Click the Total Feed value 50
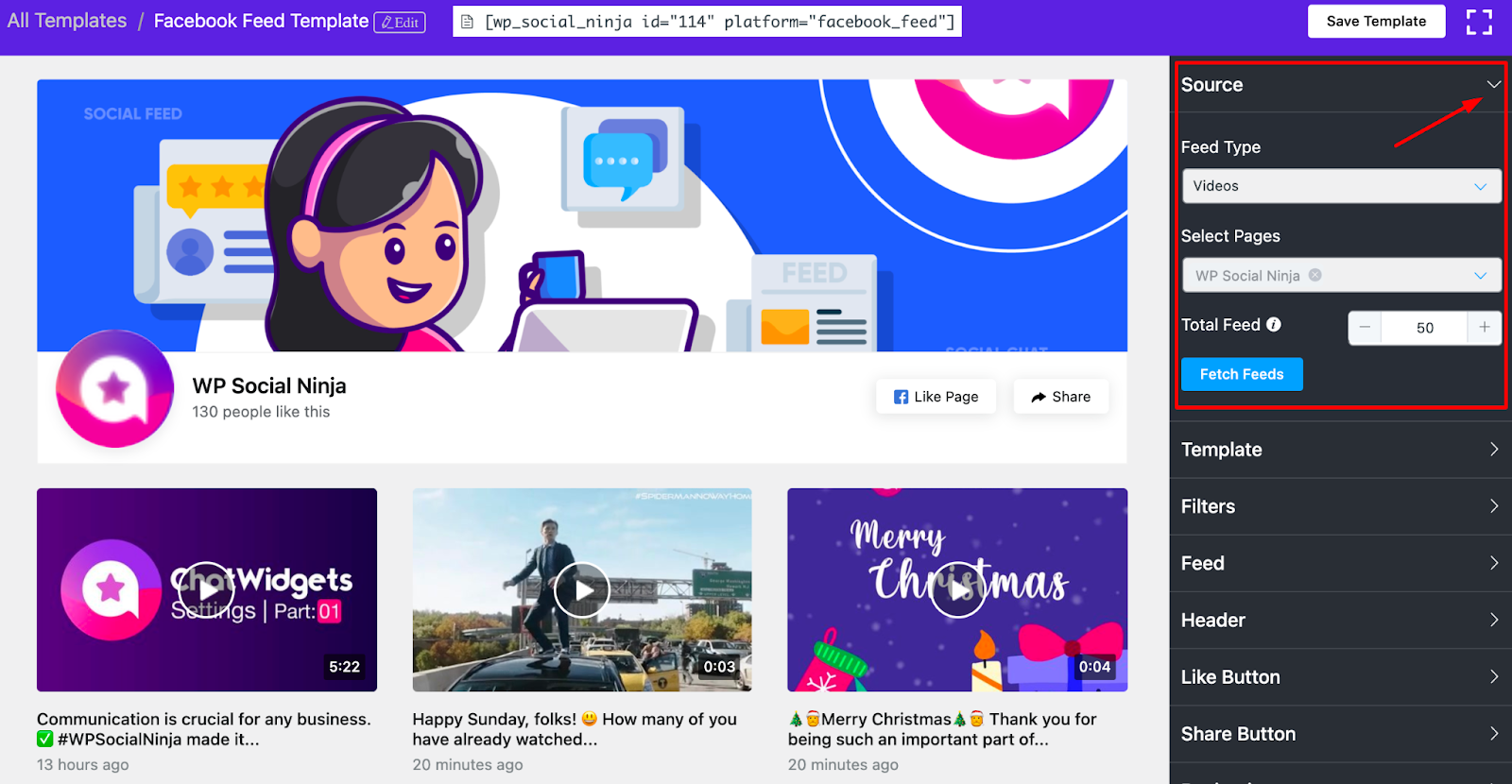 point(1424,328)
